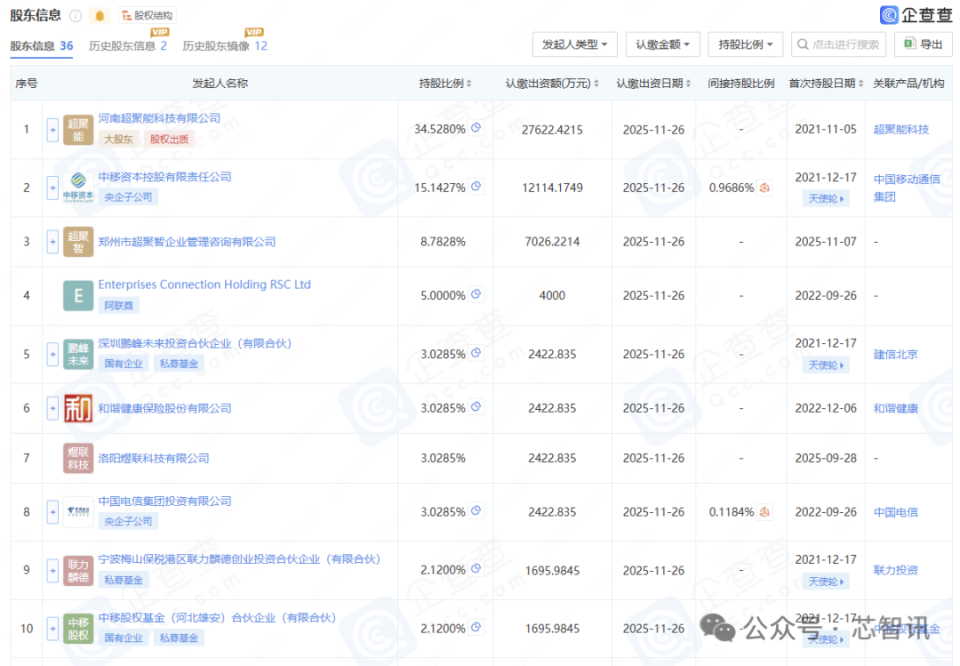Click the 阿联酋 tag
Viewport: 960px width, 666px height.
(x=118, y=305)
